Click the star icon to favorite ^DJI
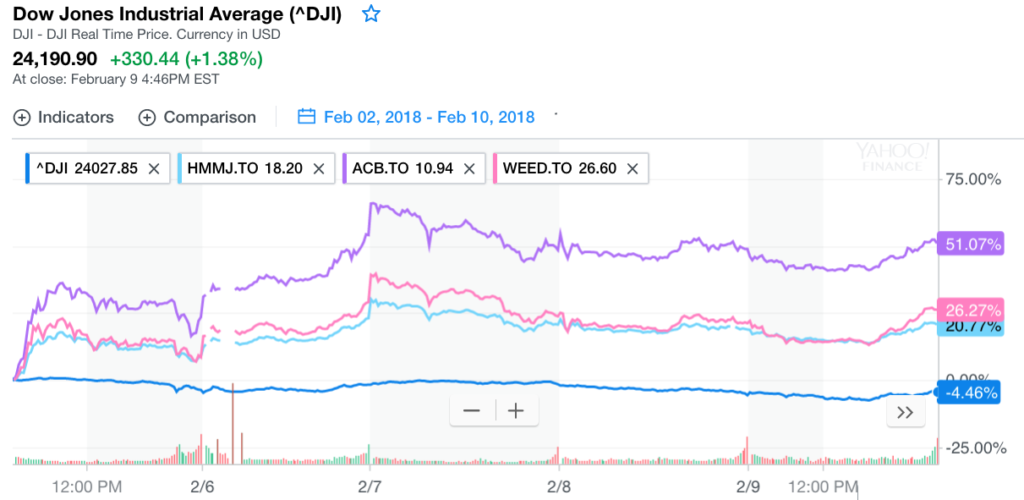 (371, 14)
